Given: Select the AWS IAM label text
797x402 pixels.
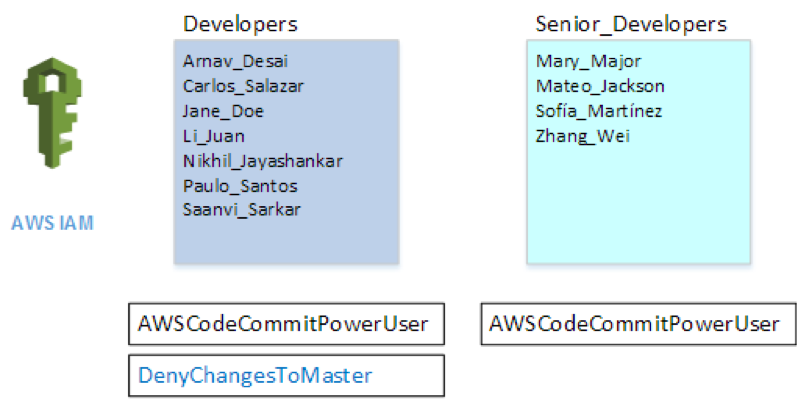Looking at the screenshot, I should point(52,222).
